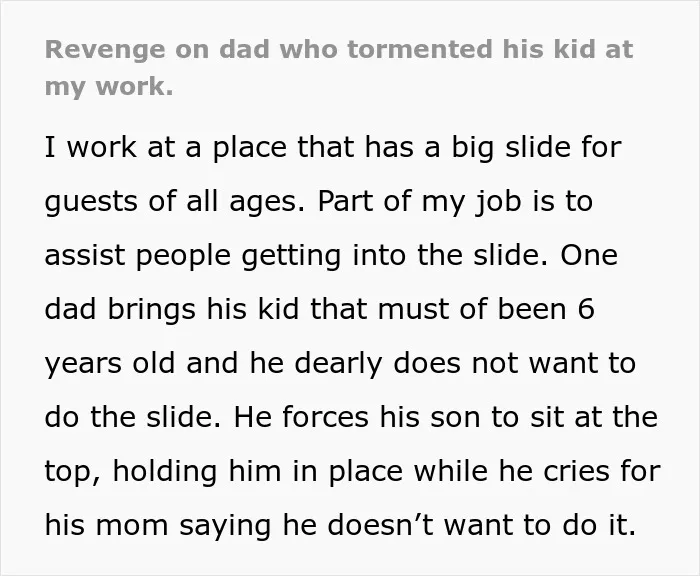Click the word "people" in the body text
Image resolution: width=700 pixels, height=576 pixels.
click(183, 256)
